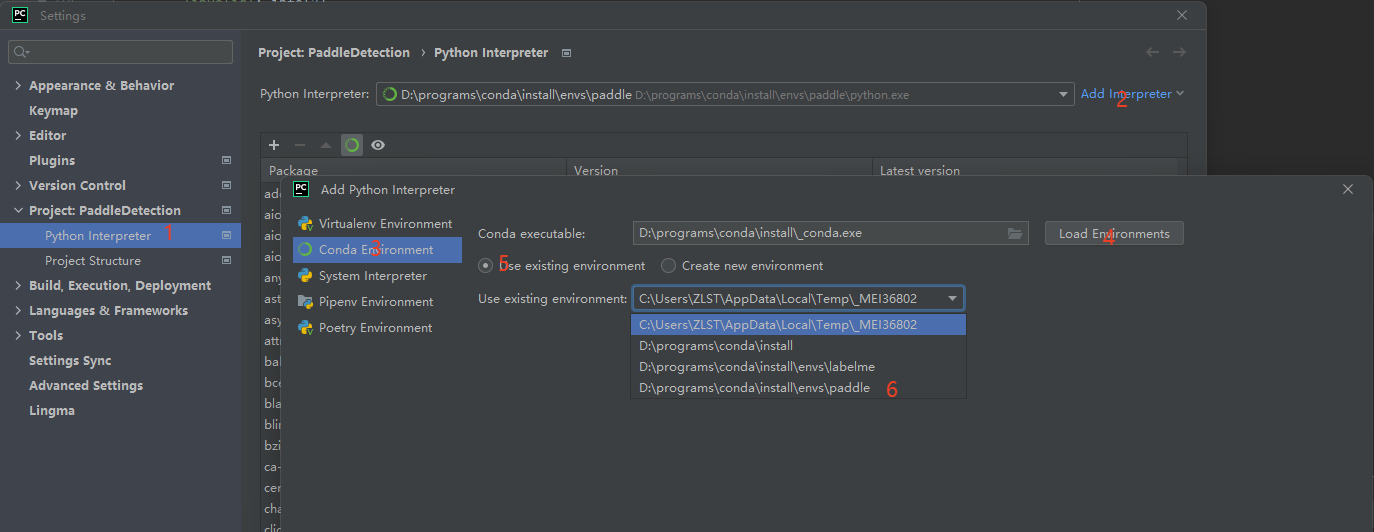Select Use existing environment radio button
The image size is (1374, 532).
click(x=486, y=266)
